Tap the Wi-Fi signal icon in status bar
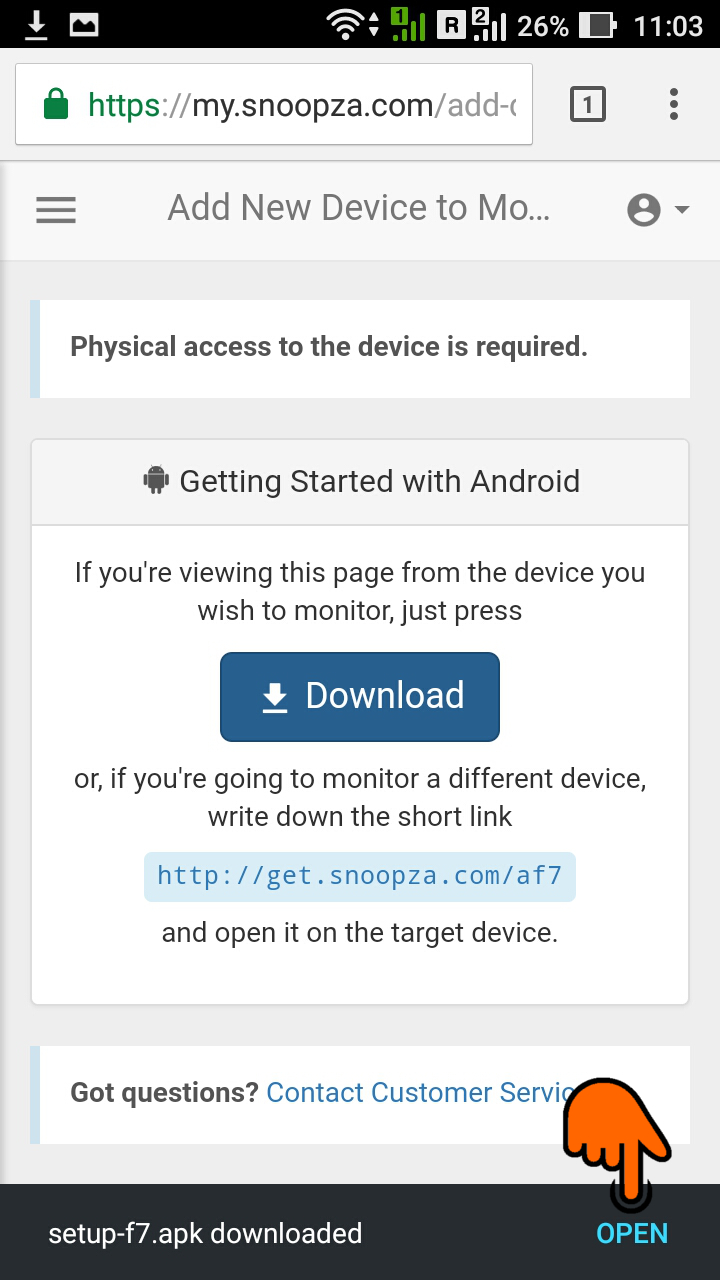The height and width of the screenshot is (1280, 720). pos(347,25)
